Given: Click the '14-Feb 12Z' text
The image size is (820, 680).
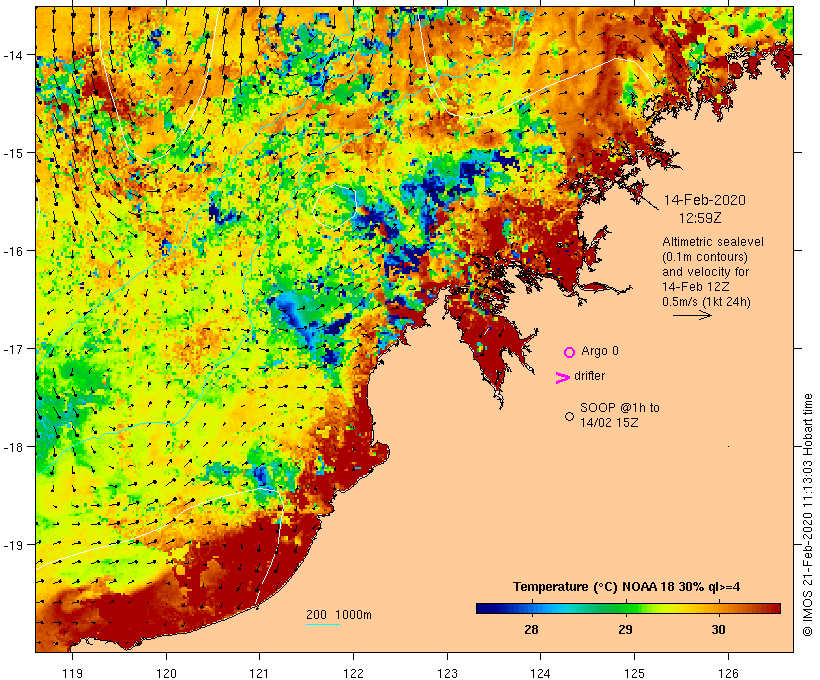Looking at the screenshot, I should point(696,287).
